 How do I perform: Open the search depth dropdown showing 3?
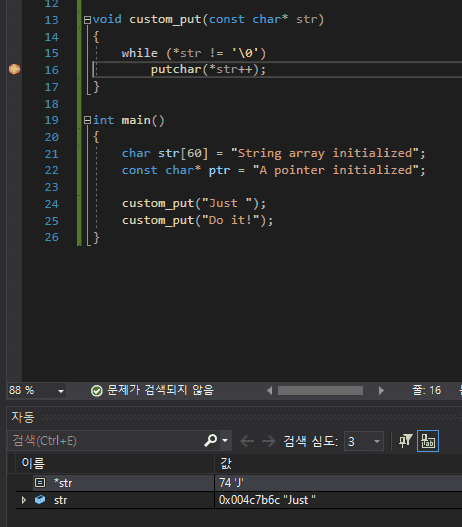[x=377, y=441]
